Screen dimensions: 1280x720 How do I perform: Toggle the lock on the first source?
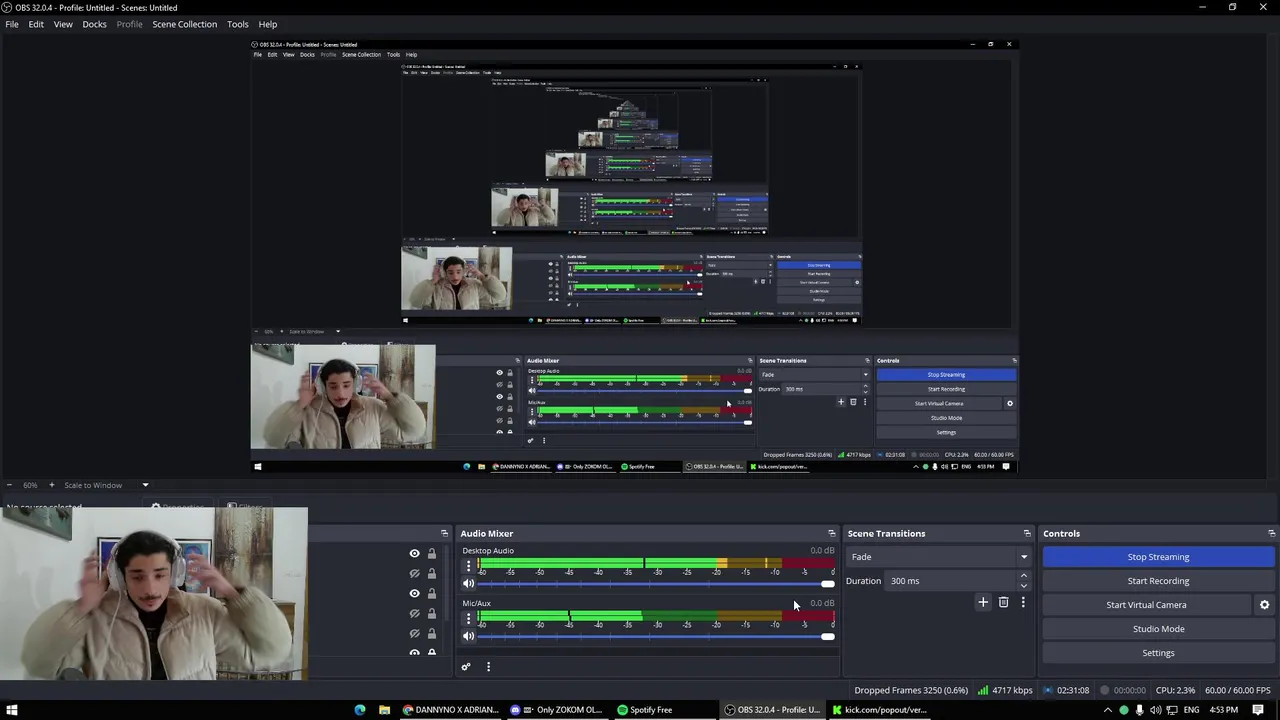pos(432,553)
